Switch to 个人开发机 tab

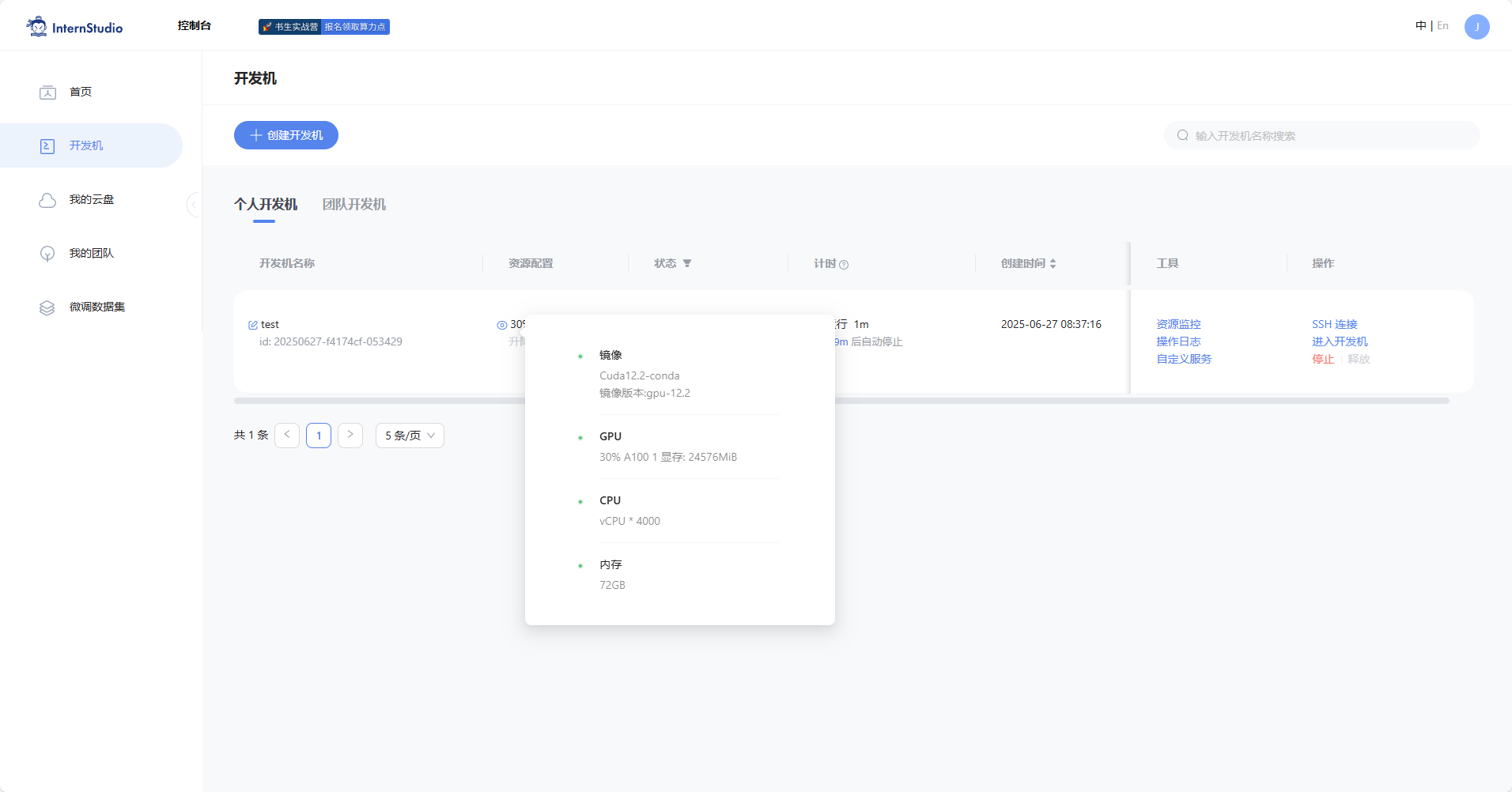point(266,204)
